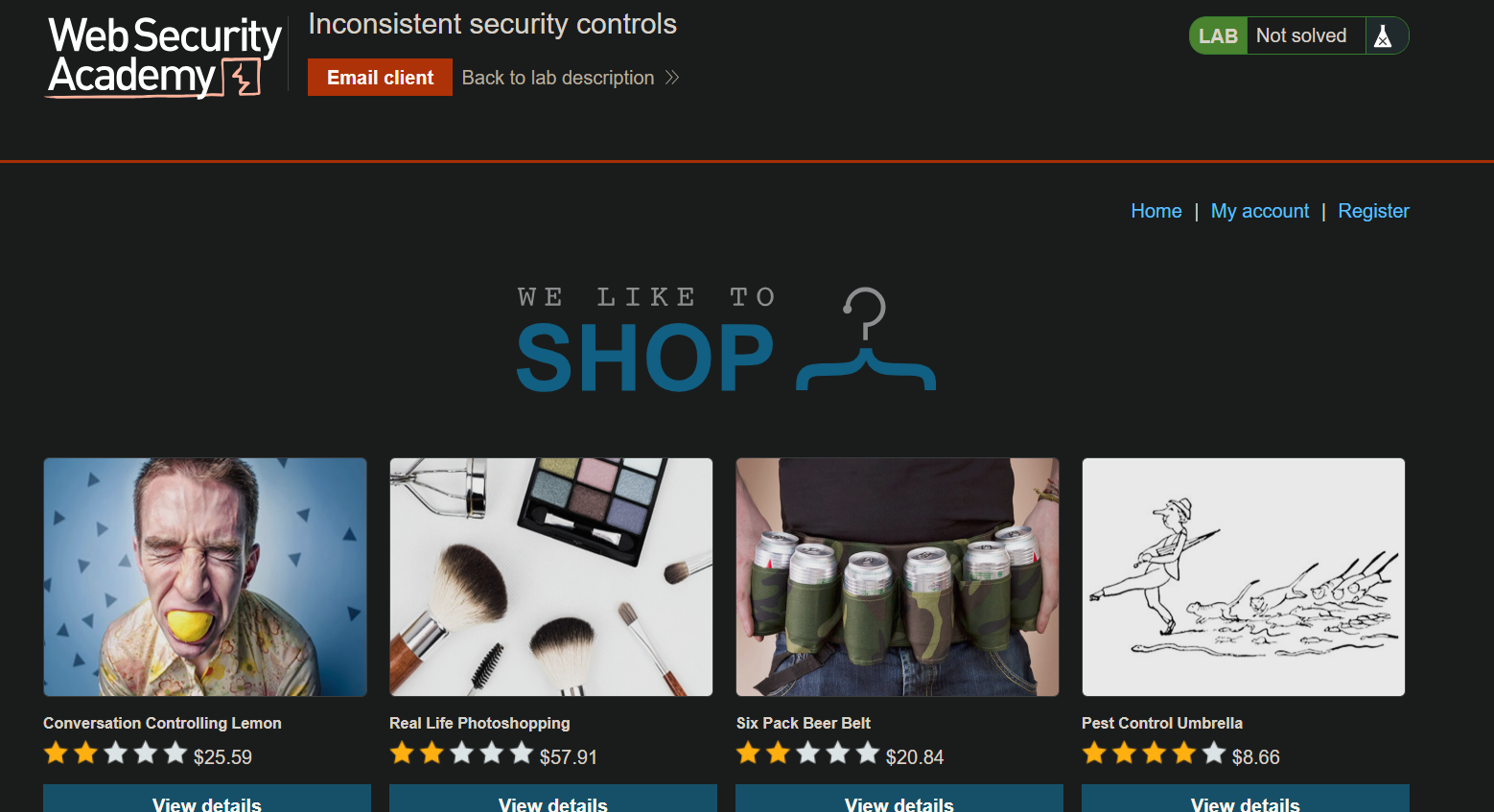The image size is (1494, 812).
Task: Open the Register link
Action: (1373, 211)
